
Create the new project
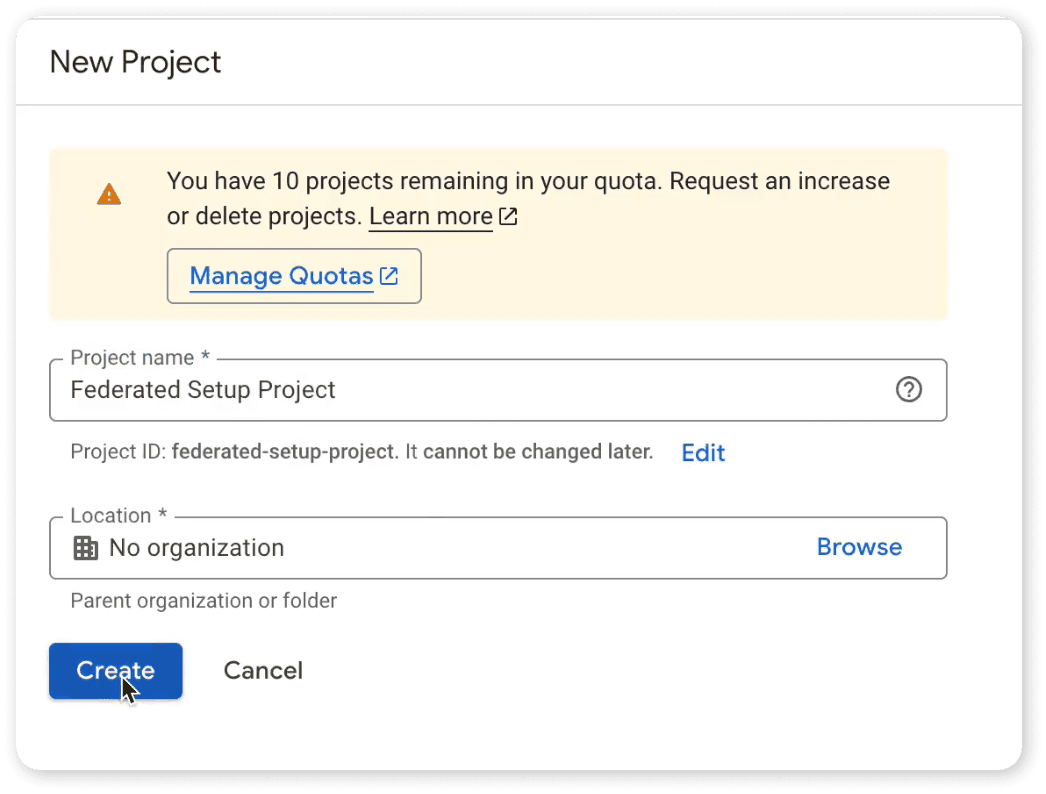click(x=115, y=671)
